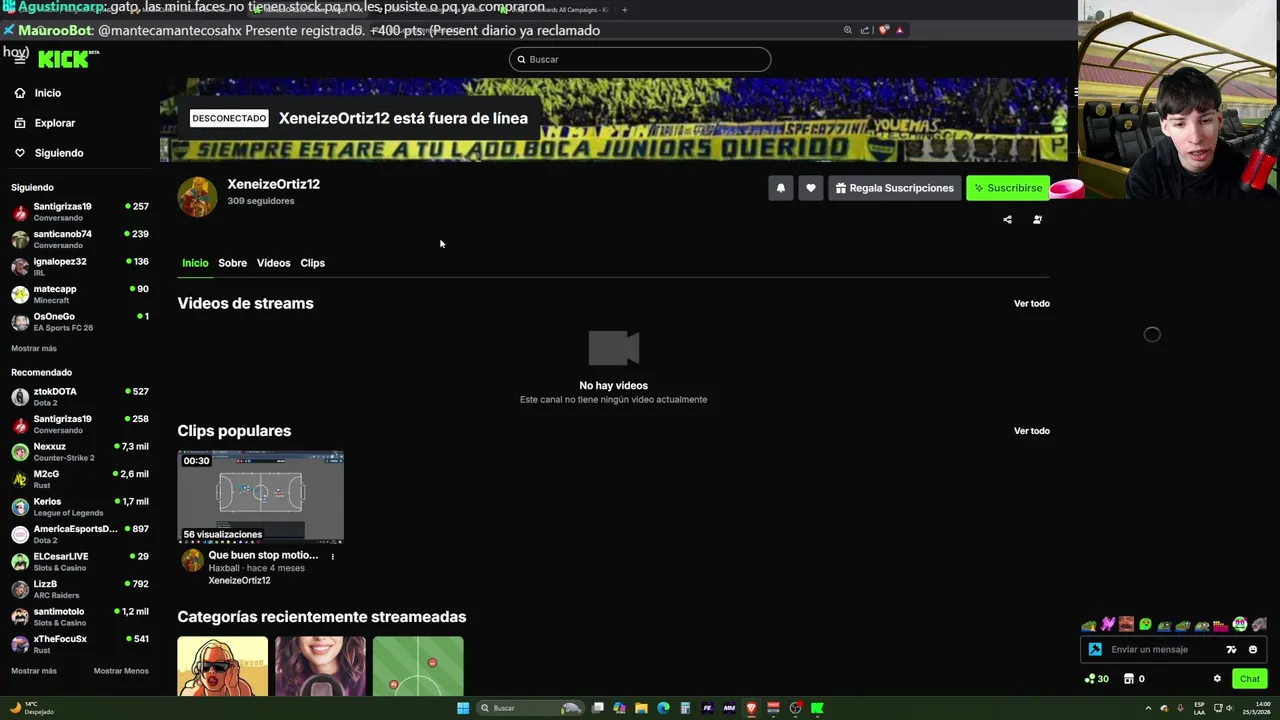Open Explorar in the left sidebar
The image size is (1280, 720).
point(45,123)
